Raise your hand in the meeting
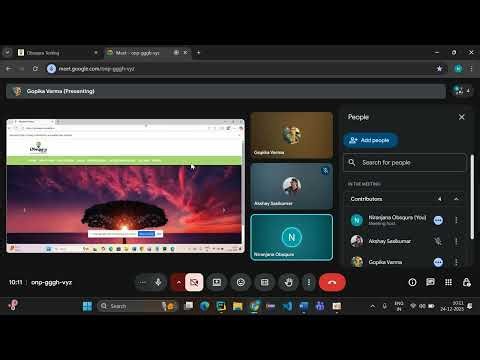The width and height of the screenshot is (480, 360). pos(288,282)
